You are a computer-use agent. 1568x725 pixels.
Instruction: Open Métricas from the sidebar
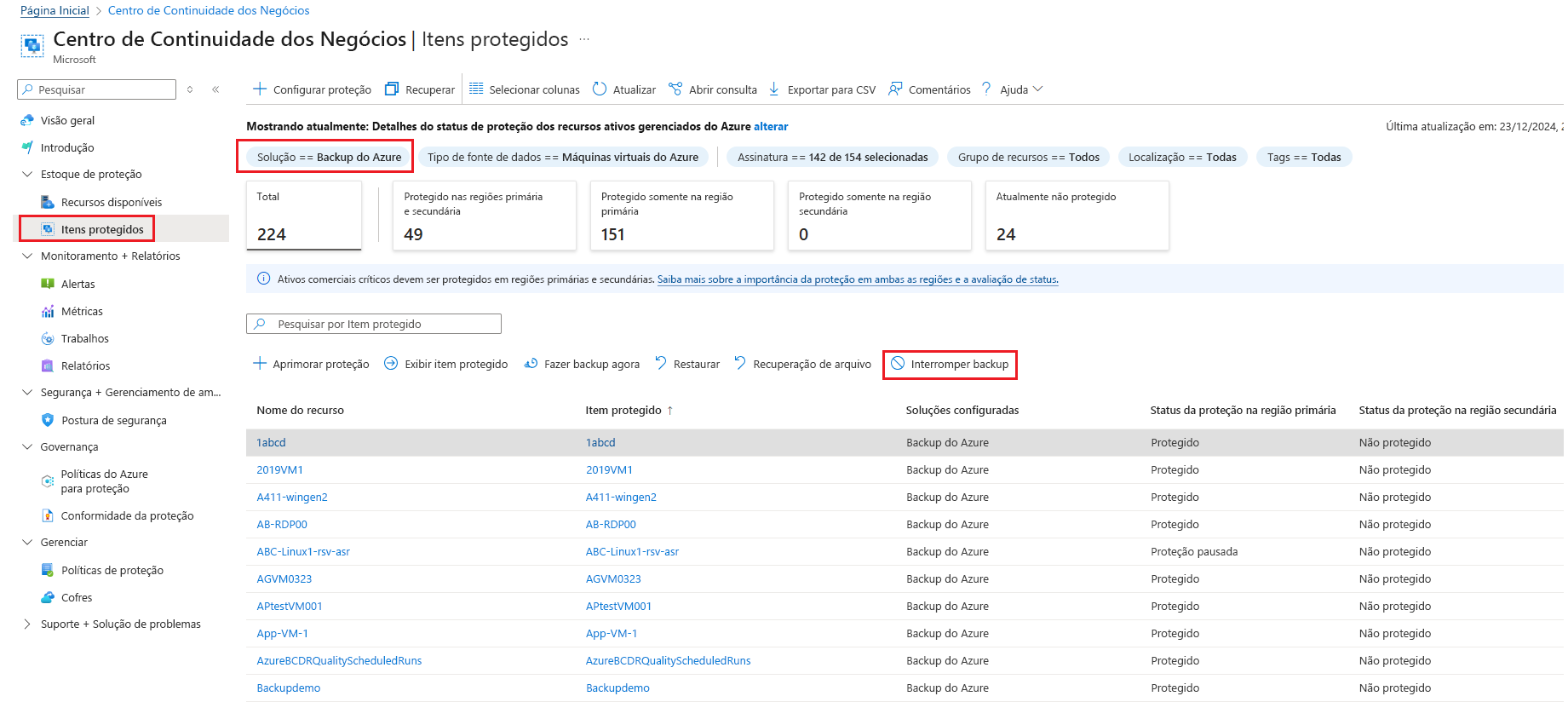82,311
